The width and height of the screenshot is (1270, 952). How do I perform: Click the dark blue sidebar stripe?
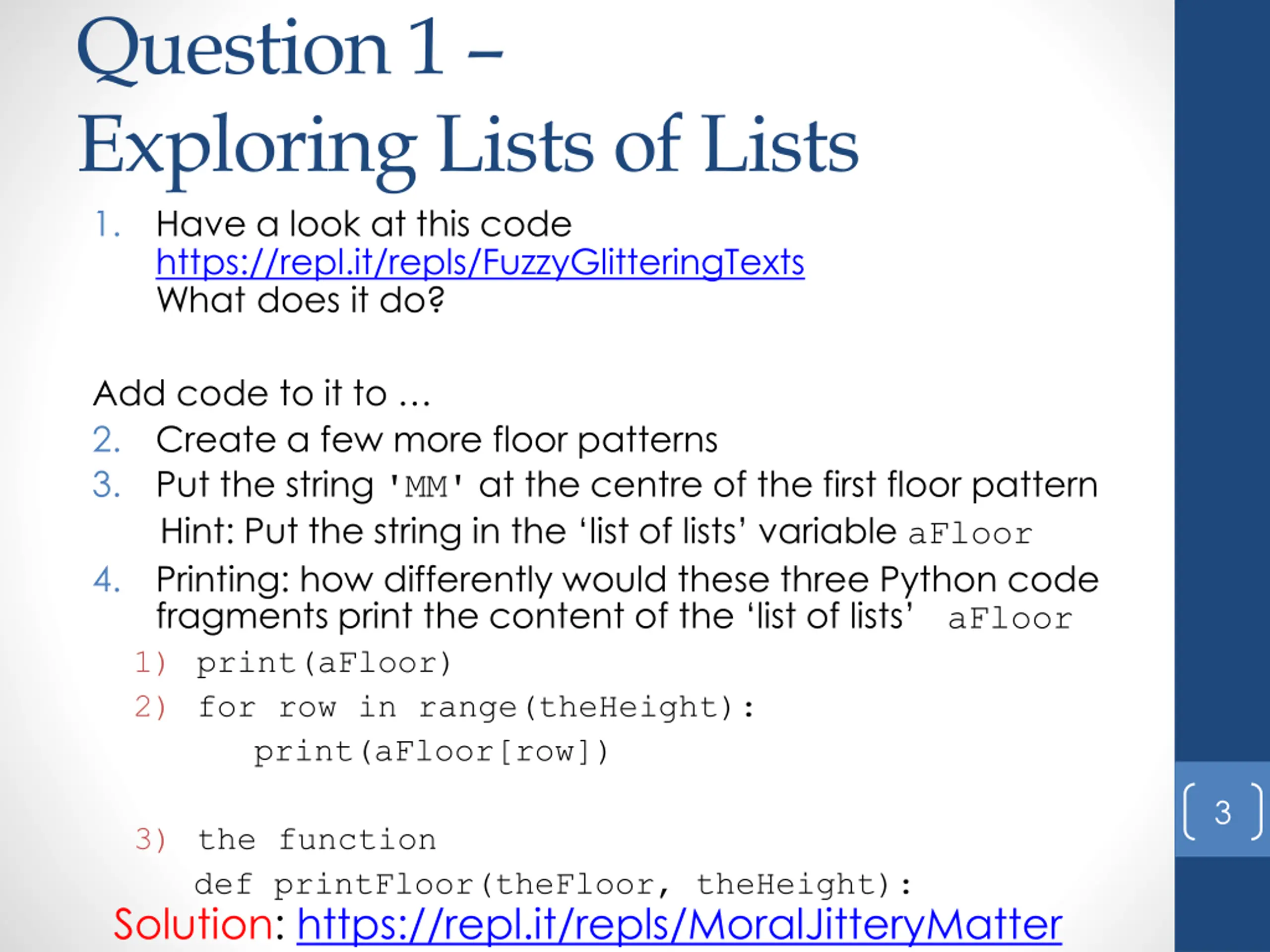point(1222,379)
